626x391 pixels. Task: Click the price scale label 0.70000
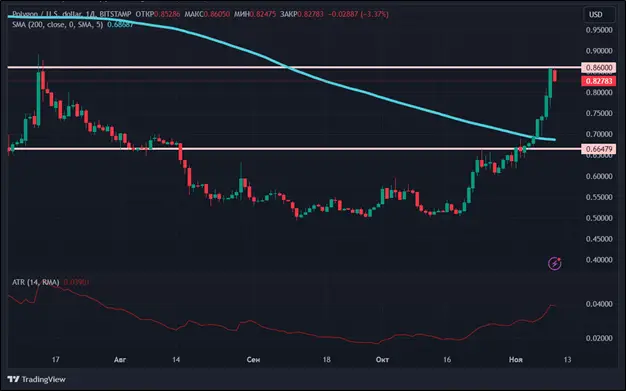[599, 134]
